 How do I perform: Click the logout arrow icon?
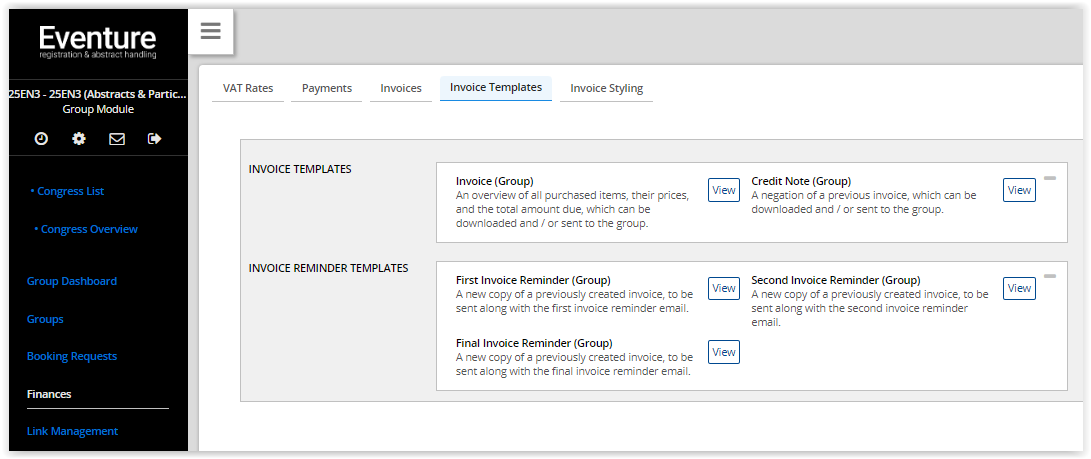[x=154, y=138]
